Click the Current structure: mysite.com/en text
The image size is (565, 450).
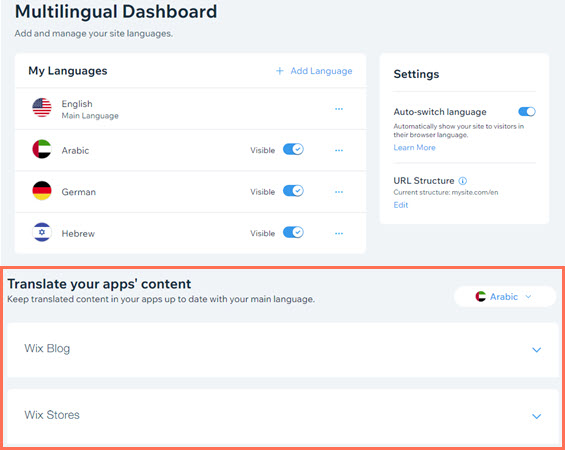[446, 192]
